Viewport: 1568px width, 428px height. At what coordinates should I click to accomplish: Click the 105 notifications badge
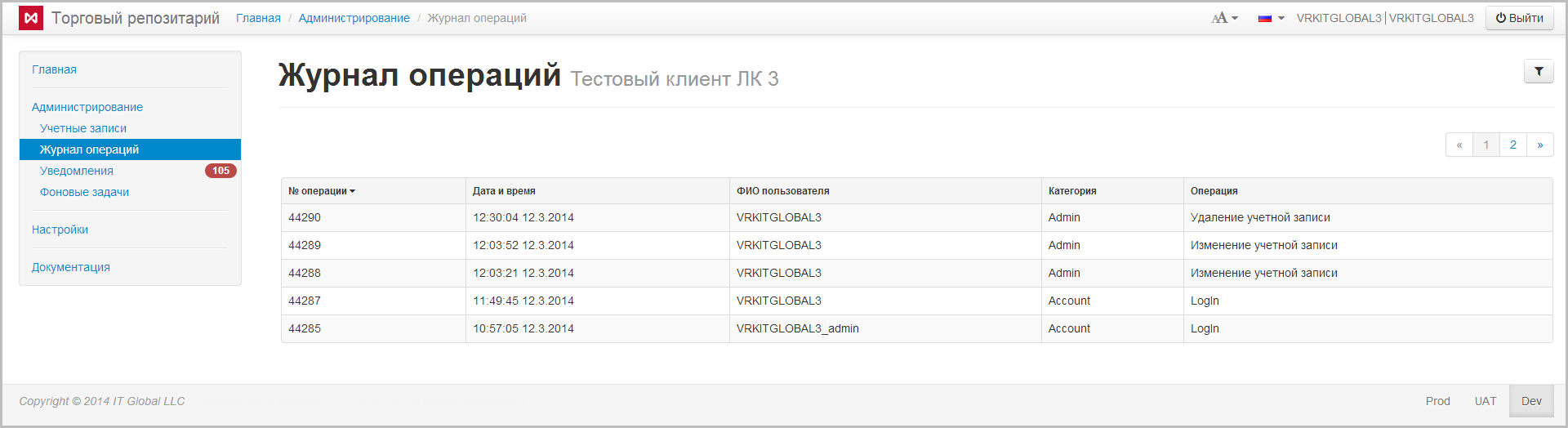(220, 171)
